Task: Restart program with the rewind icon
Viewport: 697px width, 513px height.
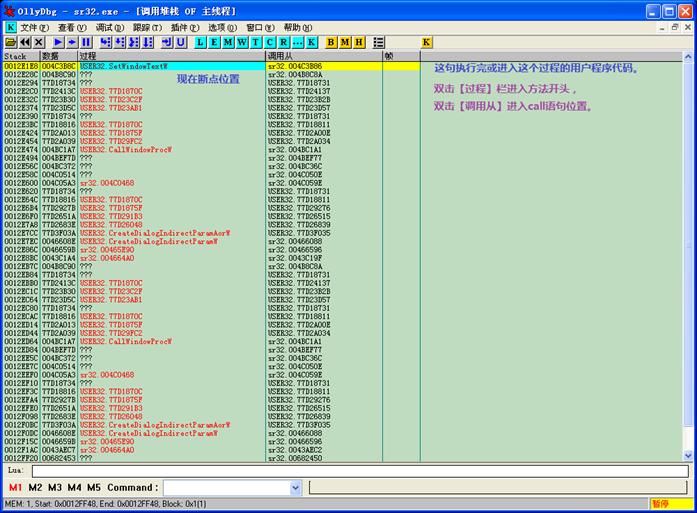Action: (25, 42)
